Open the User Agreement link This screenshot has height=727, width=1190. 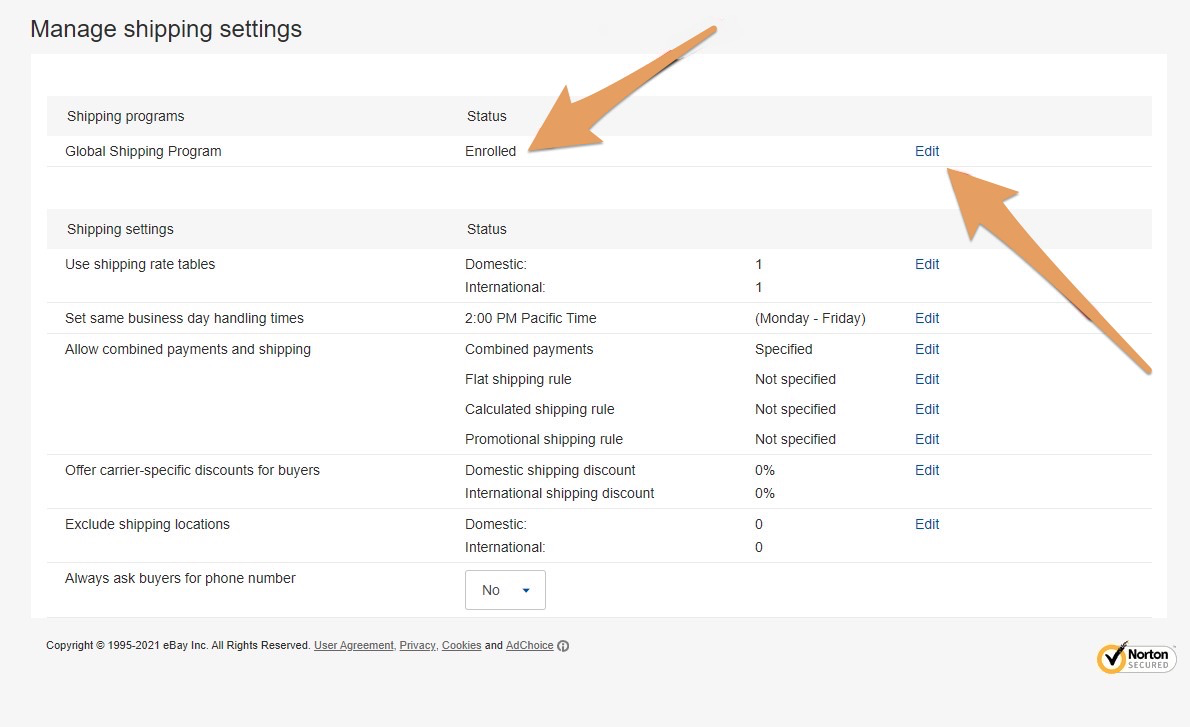(x=354, y=645)
